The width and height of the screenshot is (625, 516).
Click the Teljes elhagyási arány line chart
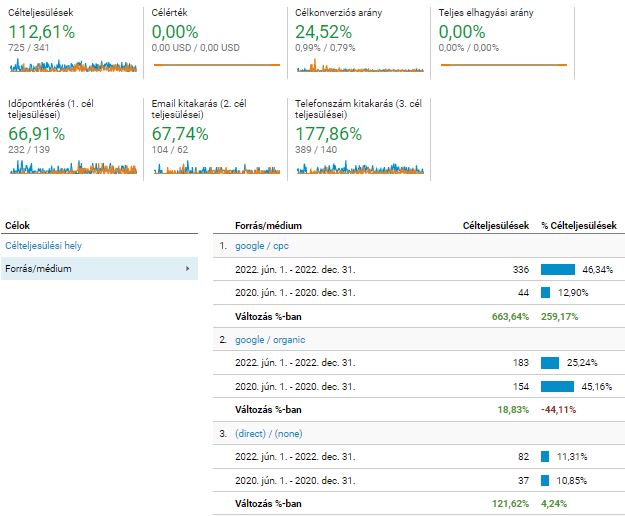point(504,65)
